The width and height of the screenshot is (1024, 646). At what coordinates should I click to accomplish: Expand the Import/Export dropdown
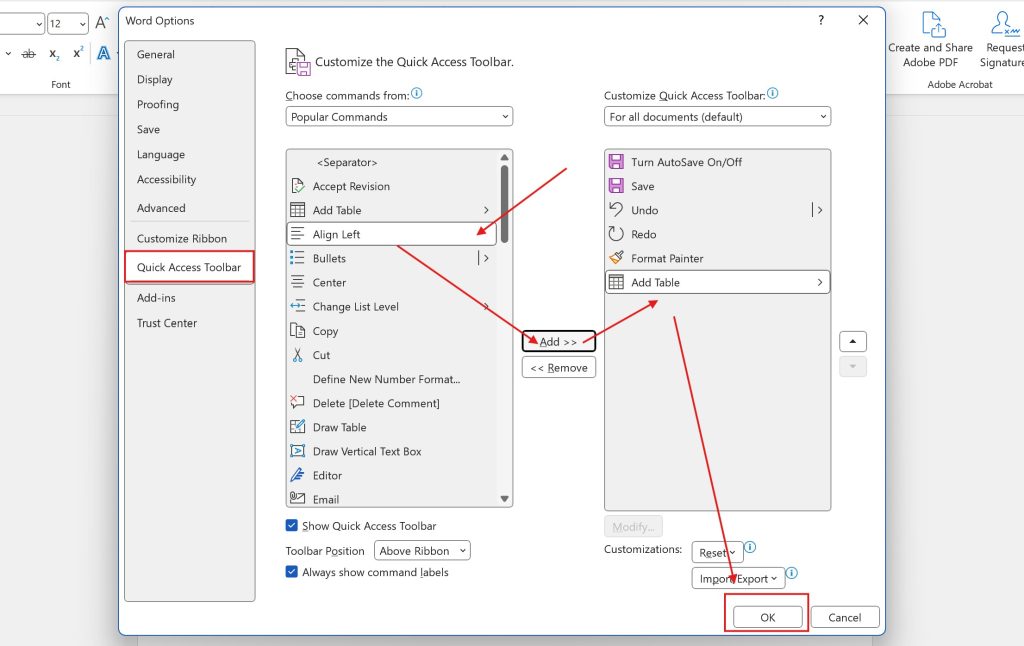740,578
